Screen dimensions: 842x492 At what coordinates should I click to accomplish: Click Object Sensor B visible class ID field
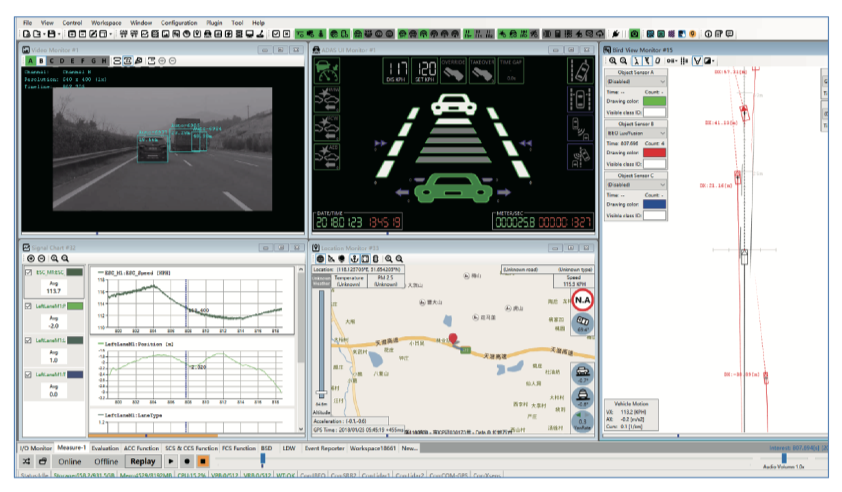(x=654, y=164)
